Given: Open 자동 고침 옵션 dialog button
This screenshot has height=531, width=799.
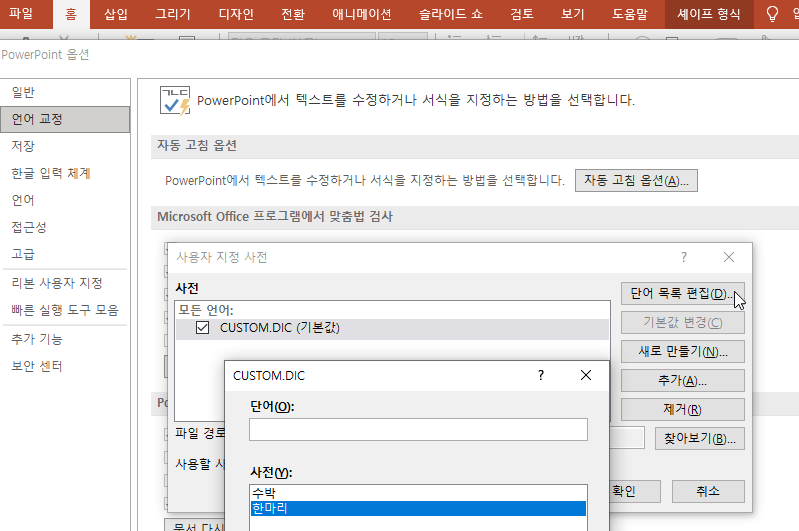Looking at the screenshot, I should (x=636, y=180).
